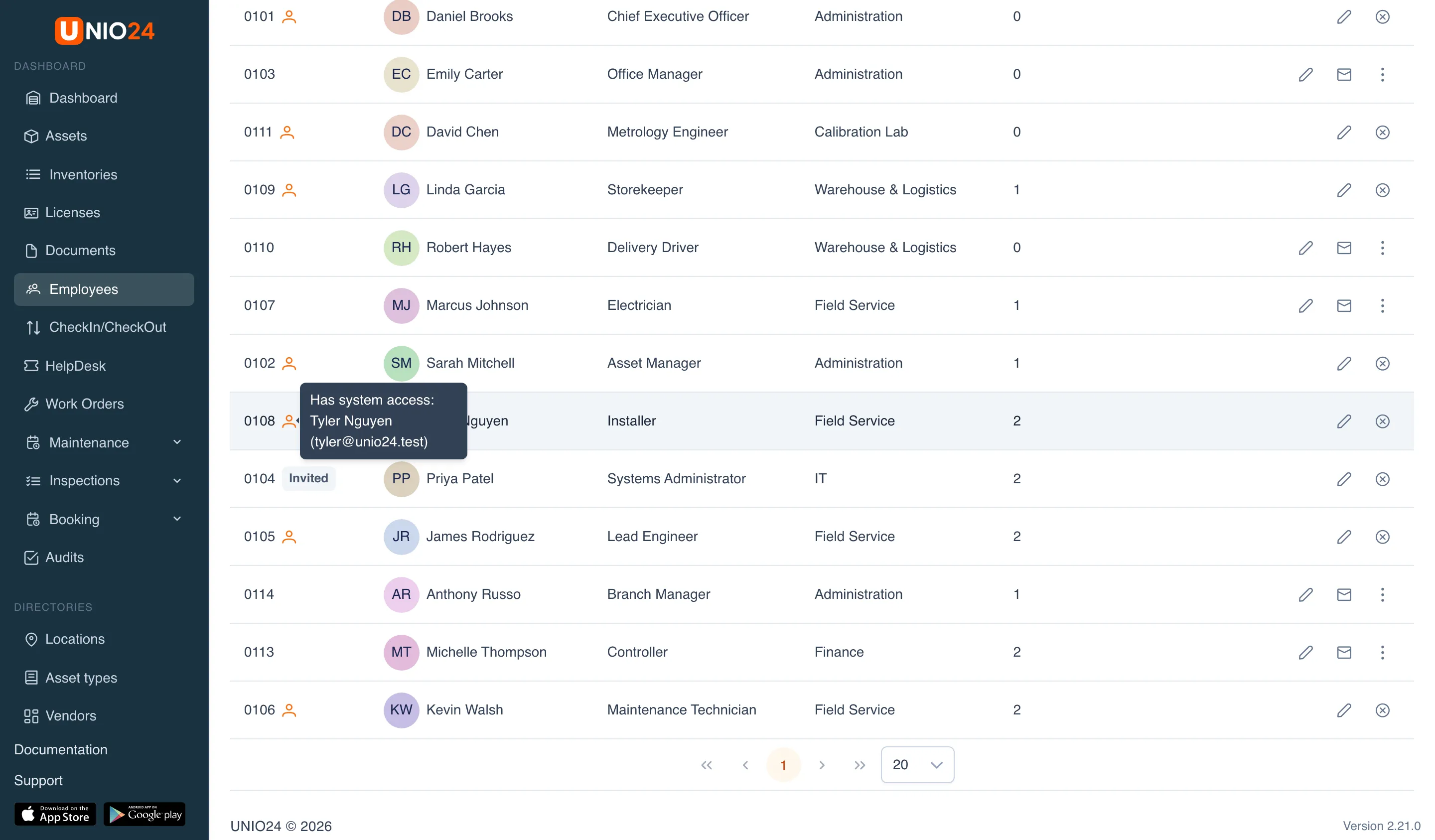The height and width of the screenshot is (840, 1435).
Task: Edit the Marcus Johnson record
Action: [1306, 306]
